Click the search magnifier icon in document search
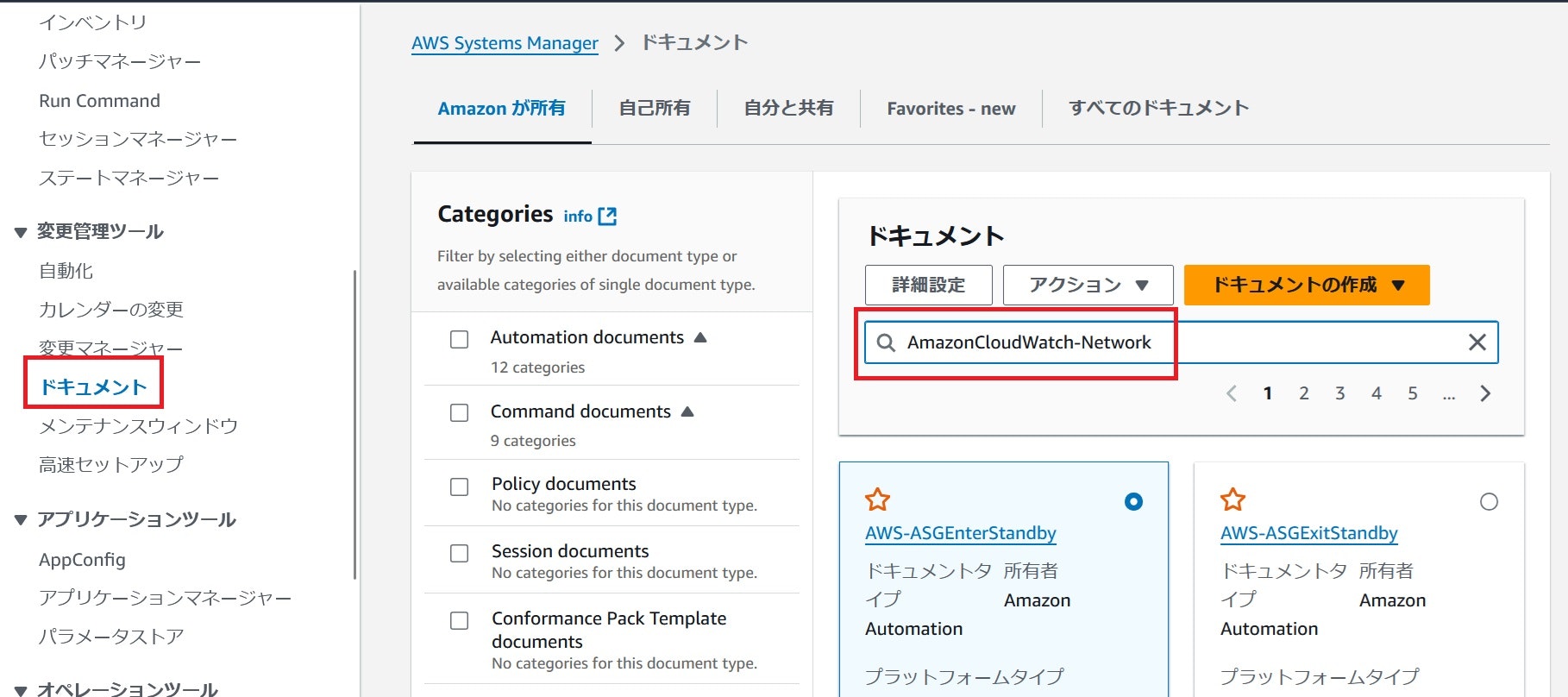Image resolution: width=1568 pixels, height=697 pixels. (886, 342)
